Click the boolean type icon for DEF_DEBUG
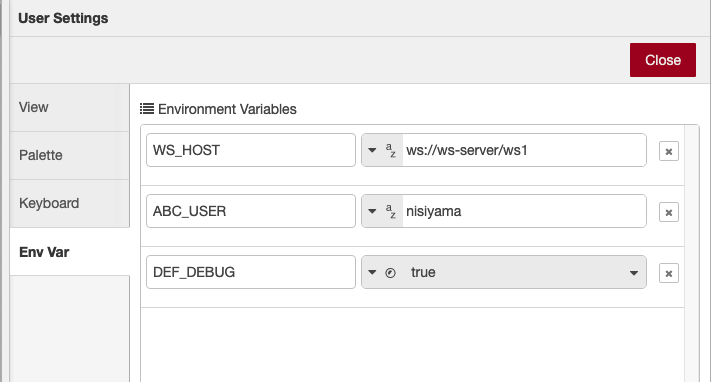 coord(390,273)
